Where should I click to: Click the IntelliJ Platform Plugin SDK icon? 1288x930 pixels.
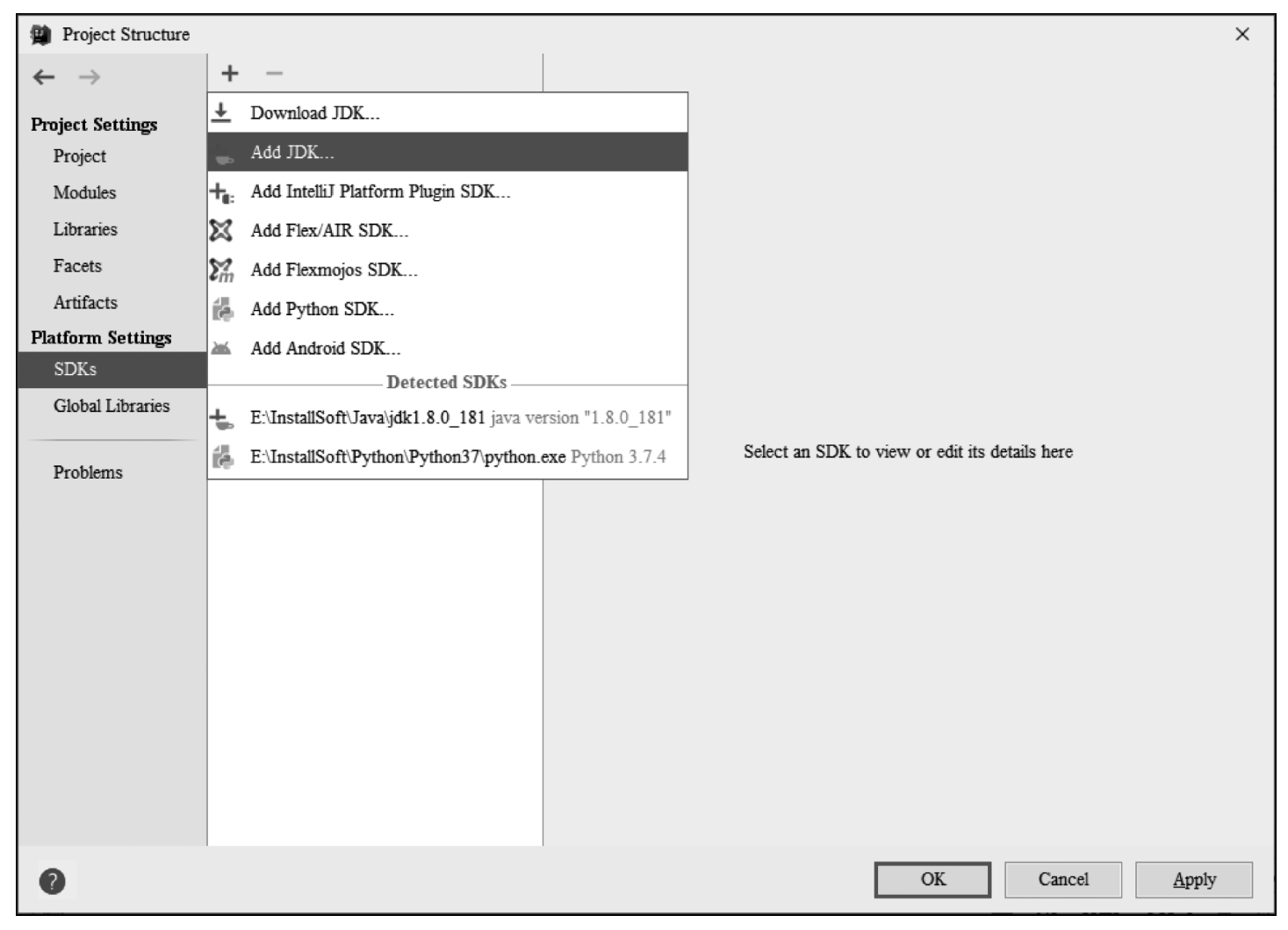click(221, 191)
